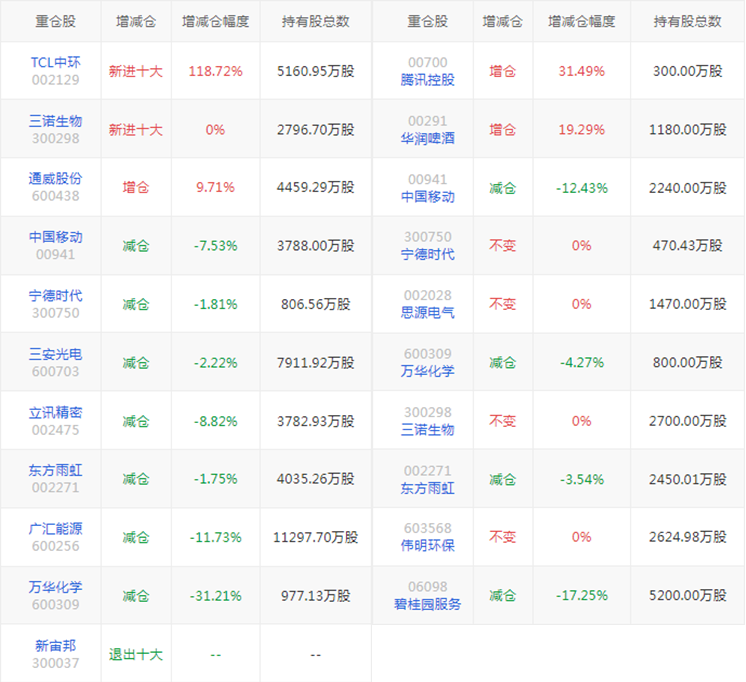Select the 19.29% increase value
The height and width of the screenshot is (682, 746).
tap(582, 130)
